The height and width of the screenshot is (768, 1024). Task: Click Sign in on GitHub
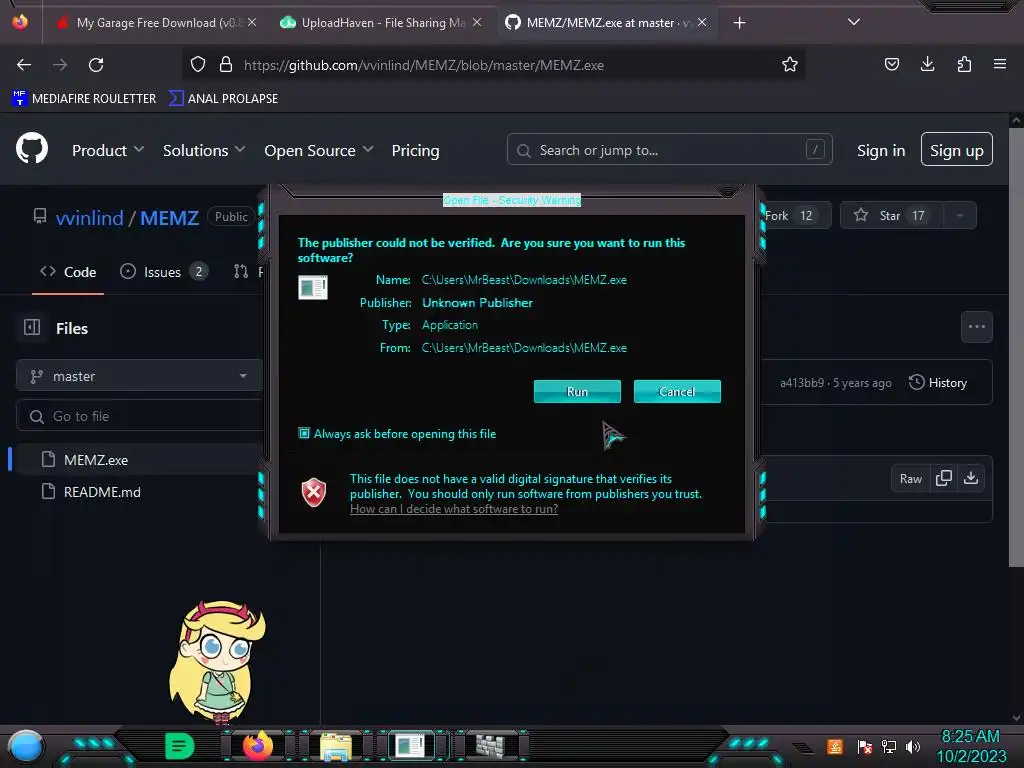tap(881, 150)
